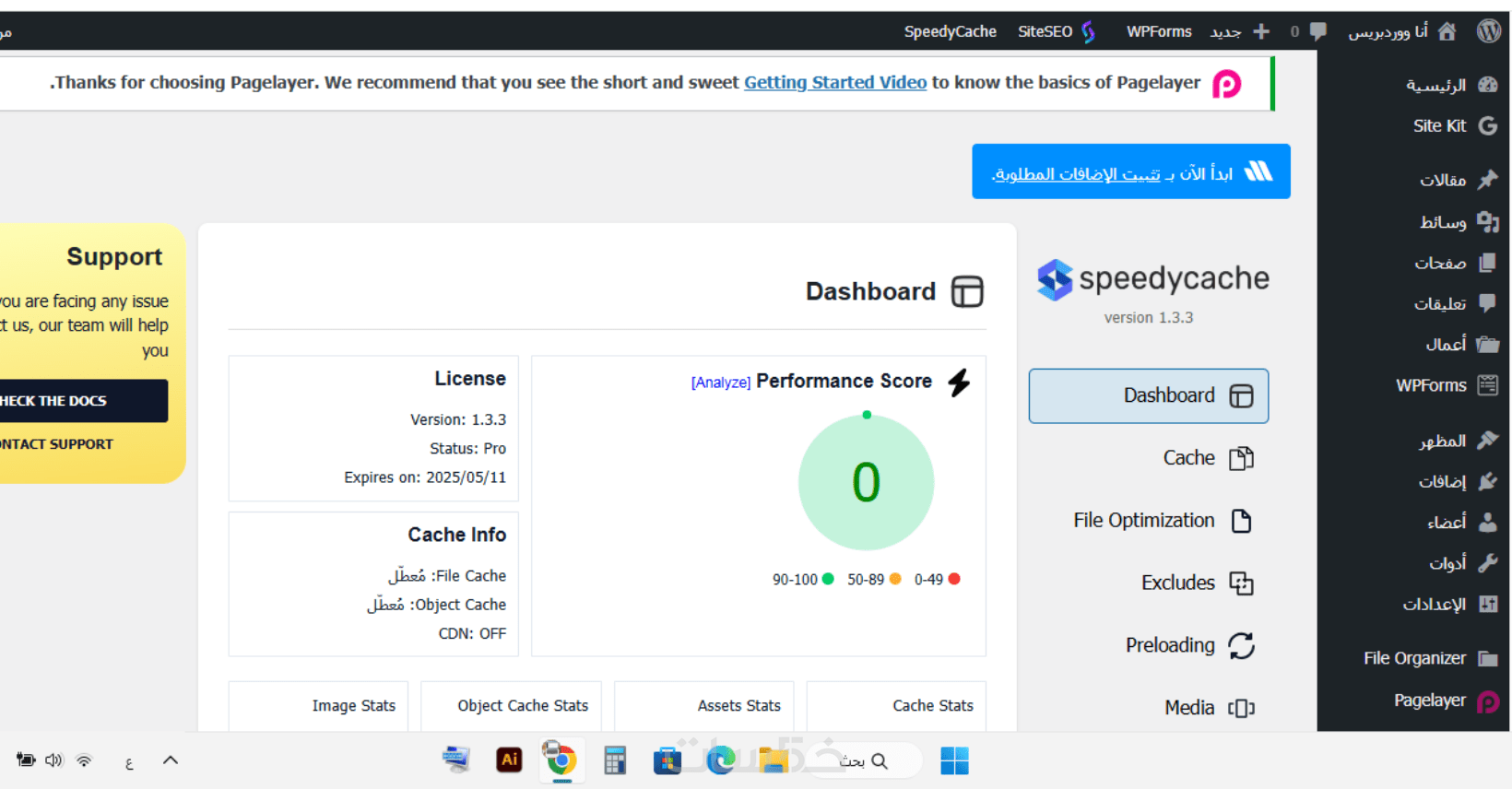
Task: Click the Site Kit G icon
Action: tap(1488, 126)
